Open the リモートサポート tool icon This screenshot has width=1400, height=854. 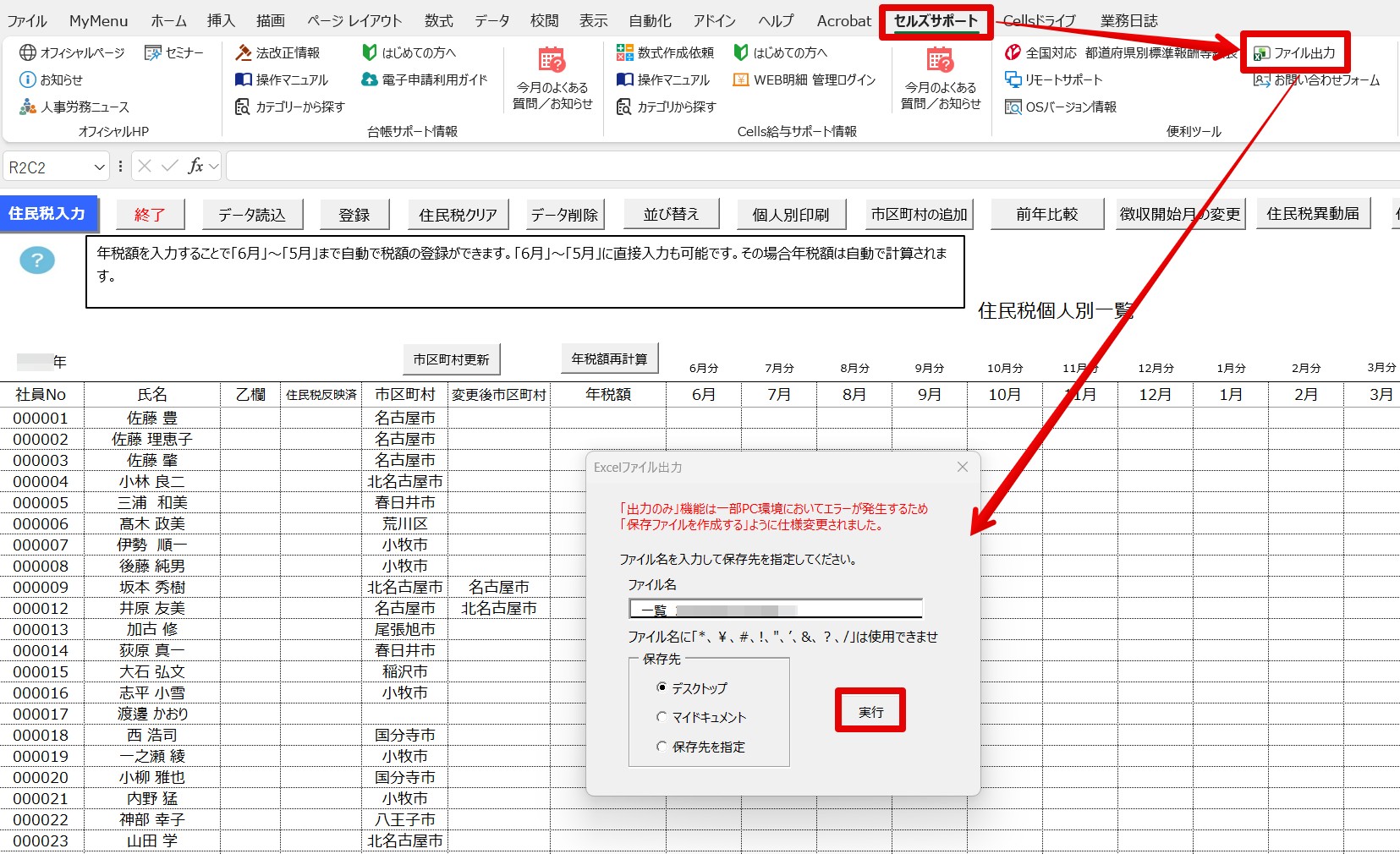pos(1013,79)
